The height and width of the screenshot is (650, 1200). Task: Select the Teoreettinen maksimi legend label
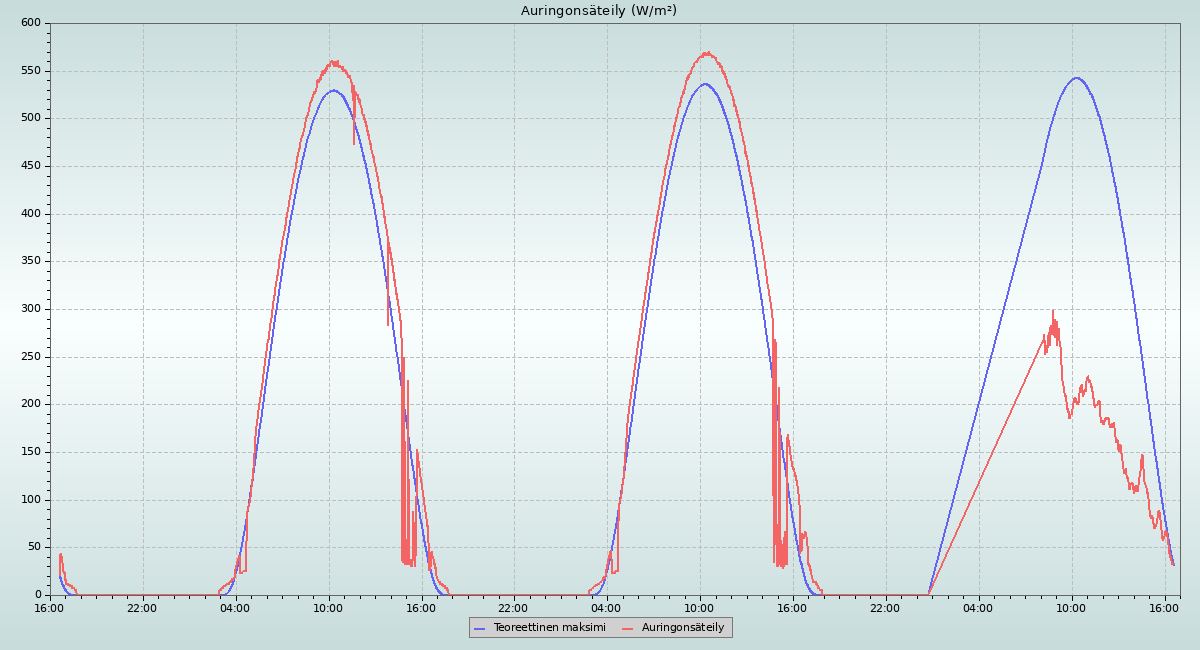click(x=549, y=627)
